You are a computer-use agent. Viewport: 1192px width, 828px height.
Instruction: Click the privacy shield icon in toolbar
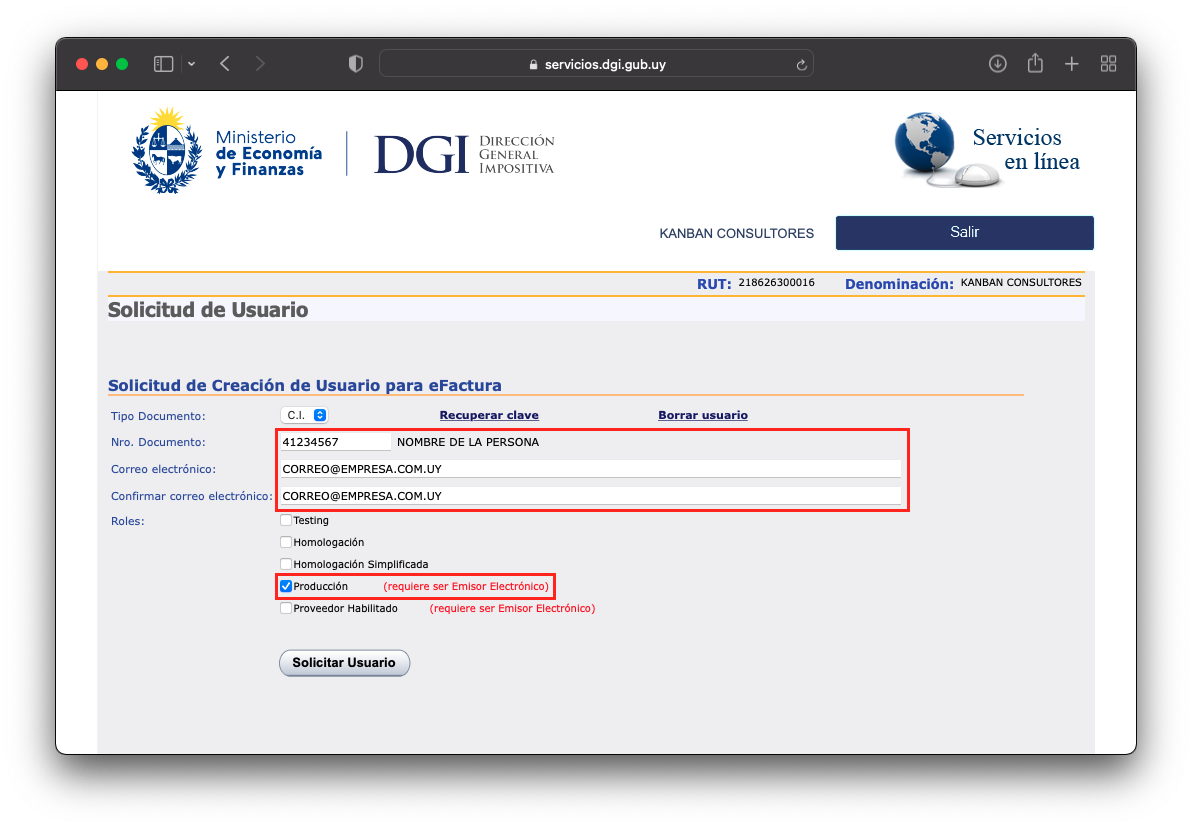[355, 63]
